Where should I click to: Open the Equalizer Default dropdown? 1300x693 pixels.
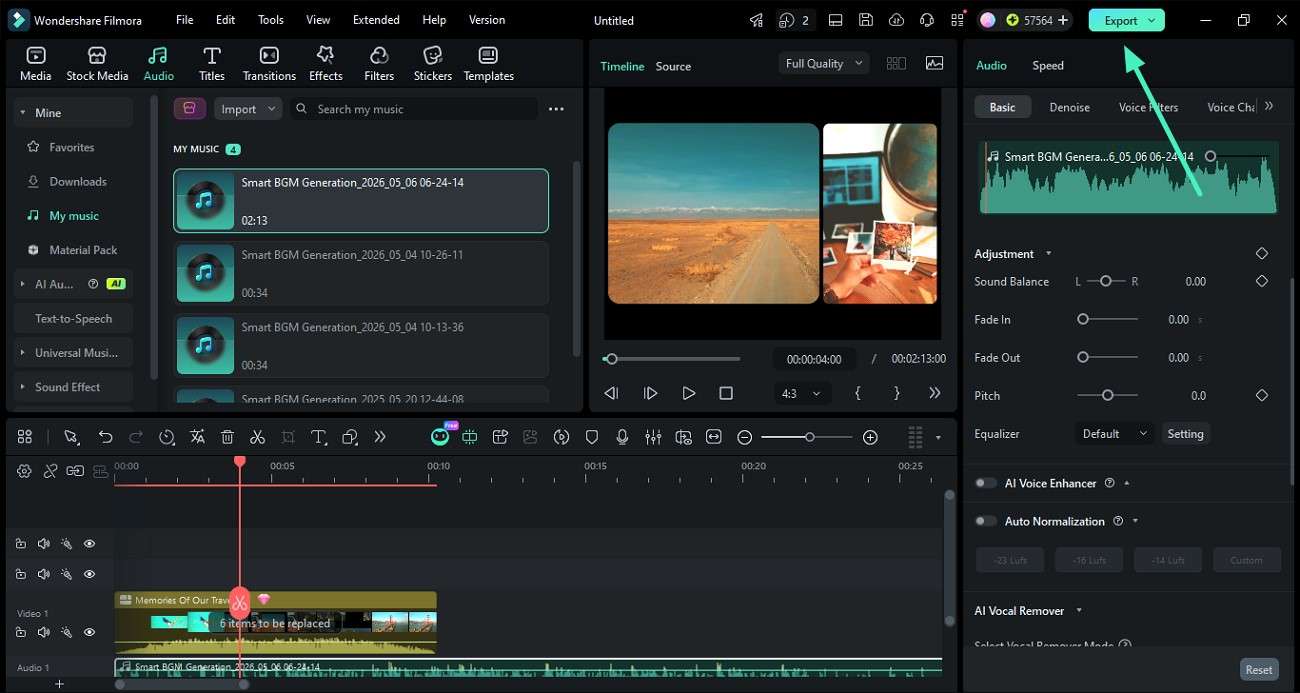1114,434
